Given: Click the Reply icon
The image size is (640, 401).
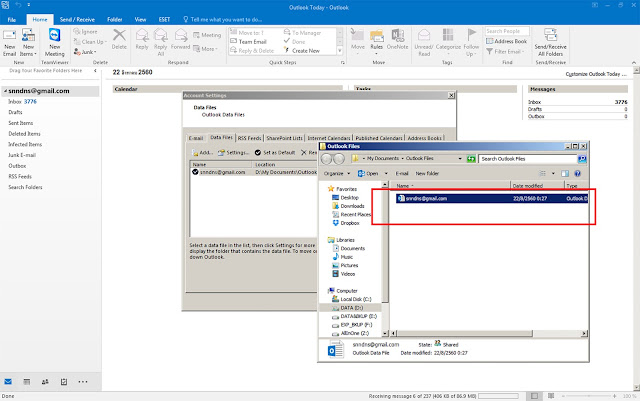Looking at the screenshot, I should tap(142, 39).
